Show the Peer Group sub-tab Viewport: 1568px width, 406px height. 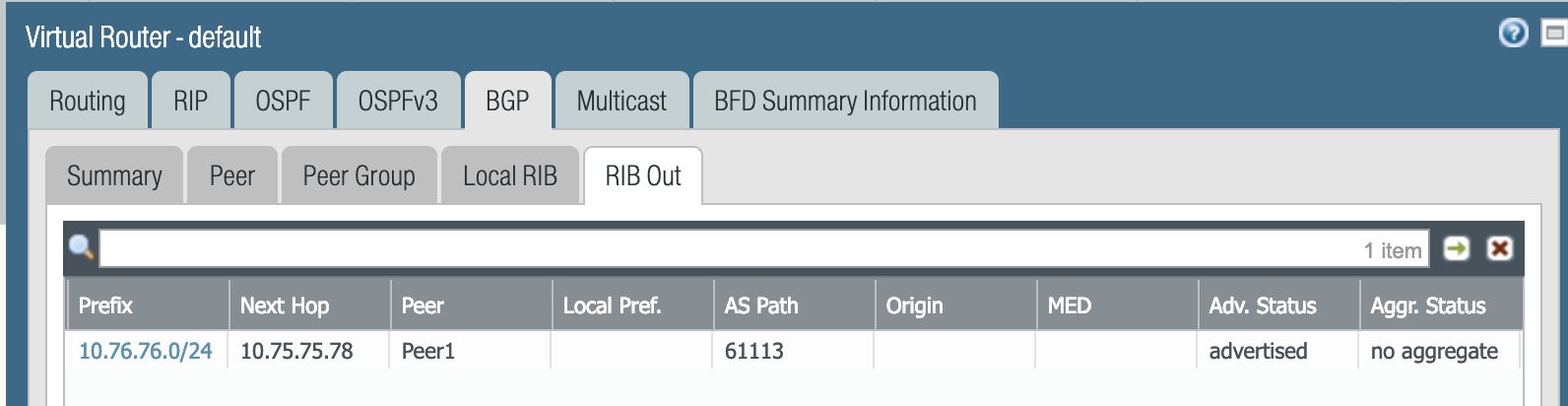pyautogui.click(x=359, y=176)
